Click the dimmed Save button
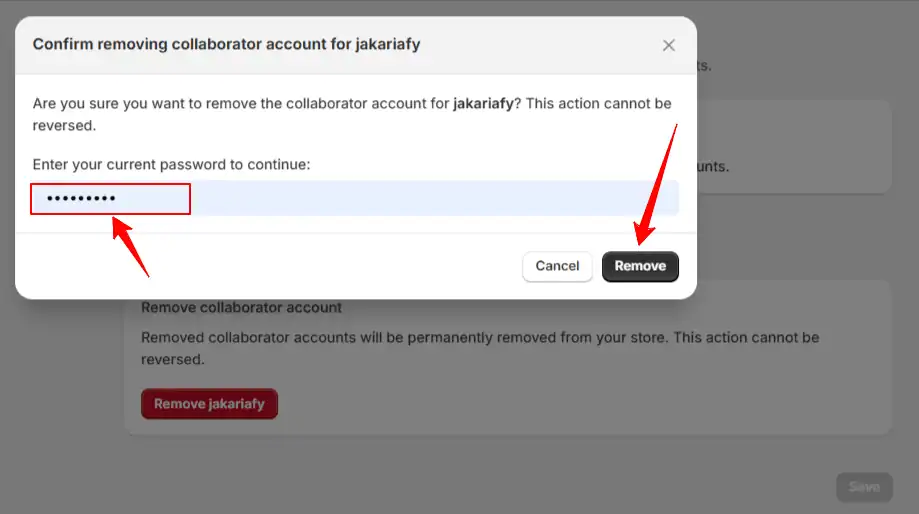The image size is (919, 514). [x=864, y=487]
